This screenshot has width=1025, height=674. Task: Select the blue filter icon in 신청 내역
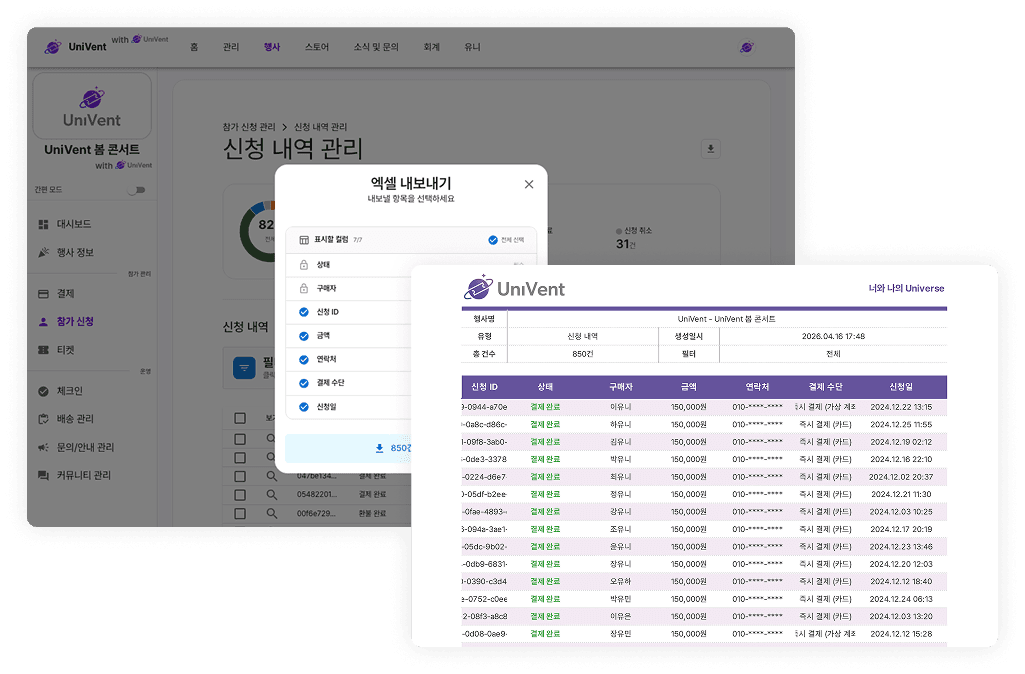(x=243, y=369)
